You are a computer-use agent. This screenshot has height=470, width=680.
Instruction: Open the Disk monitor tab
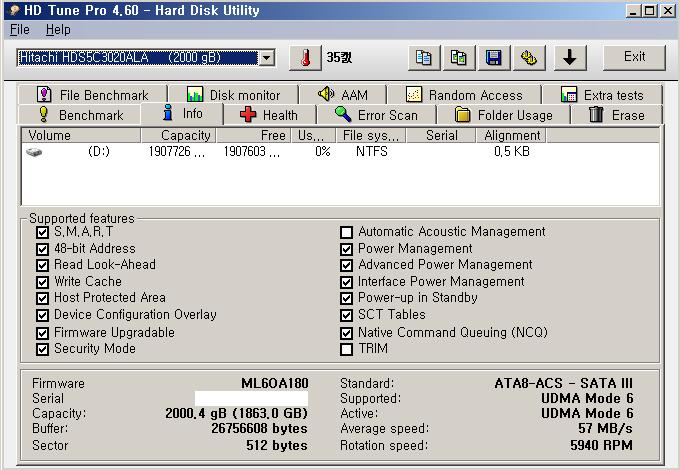click(x=233, y=95)
